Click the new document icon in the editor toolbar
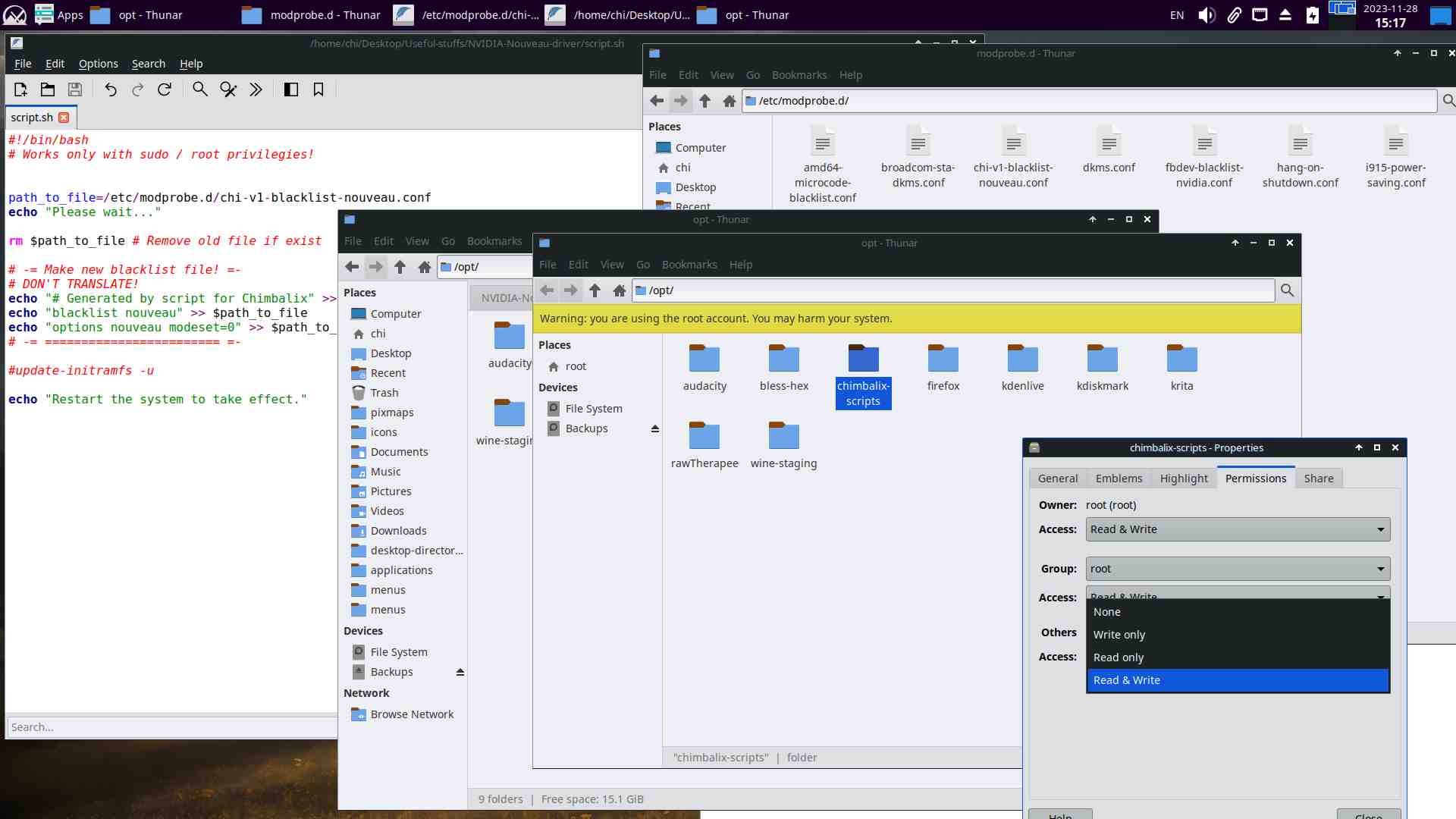Image resolution: width=1456 pixels, height=819 pixels. click(x=20, y=89)
